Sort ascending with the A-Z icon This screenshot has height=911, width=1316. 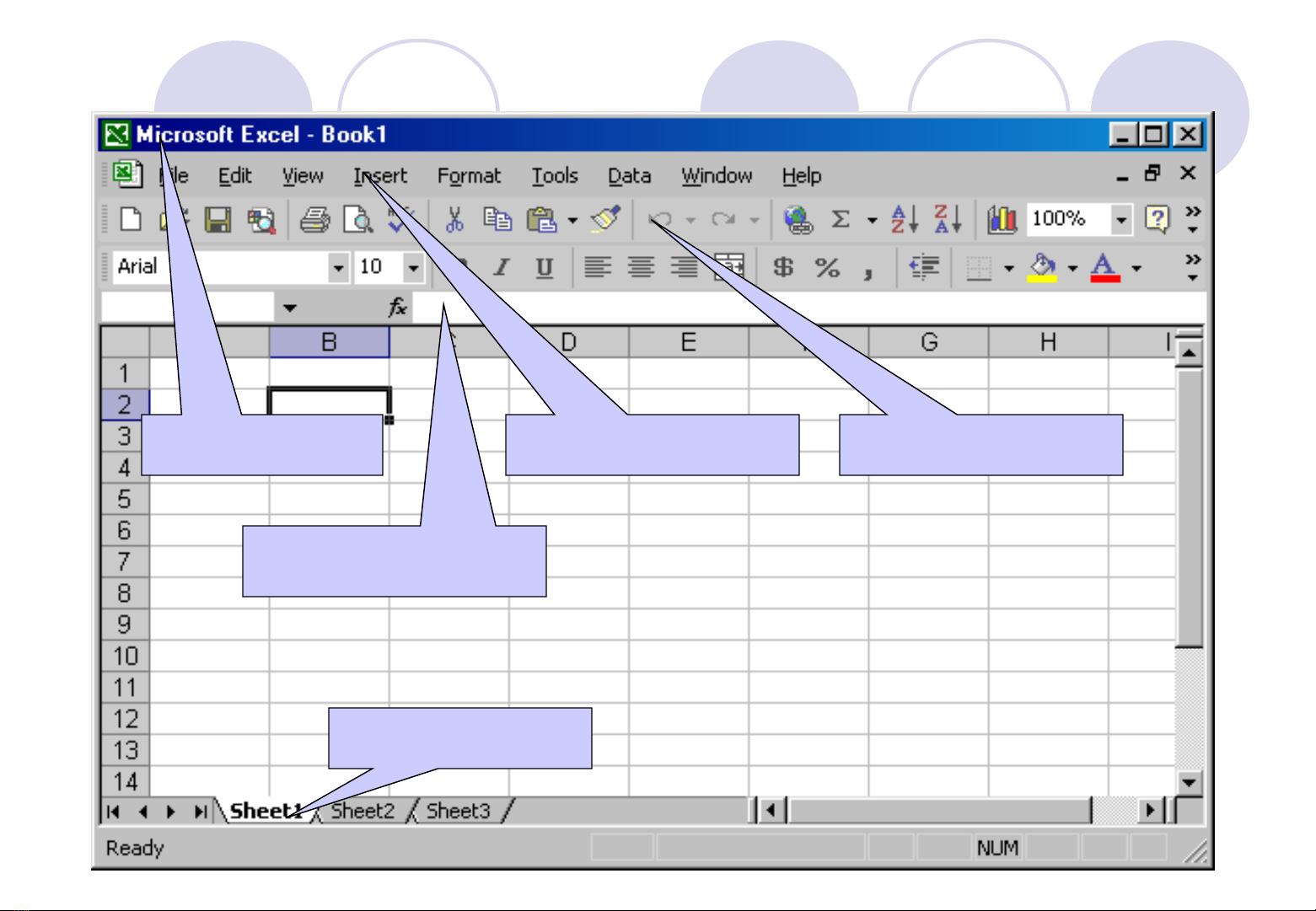(x=904, y=220)
